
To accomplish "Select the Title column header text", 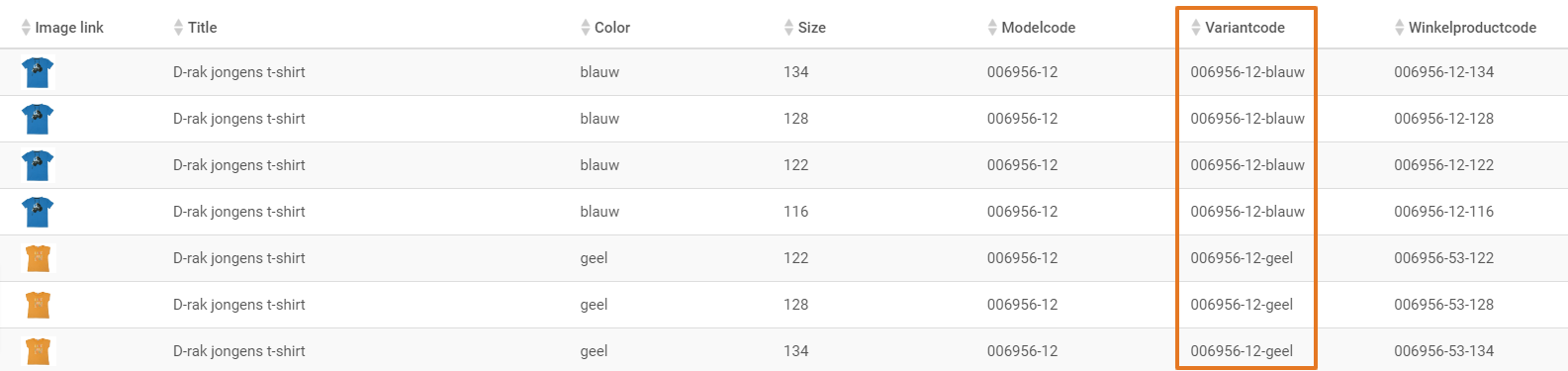I will pyautogui.click(x=203, y=28).
